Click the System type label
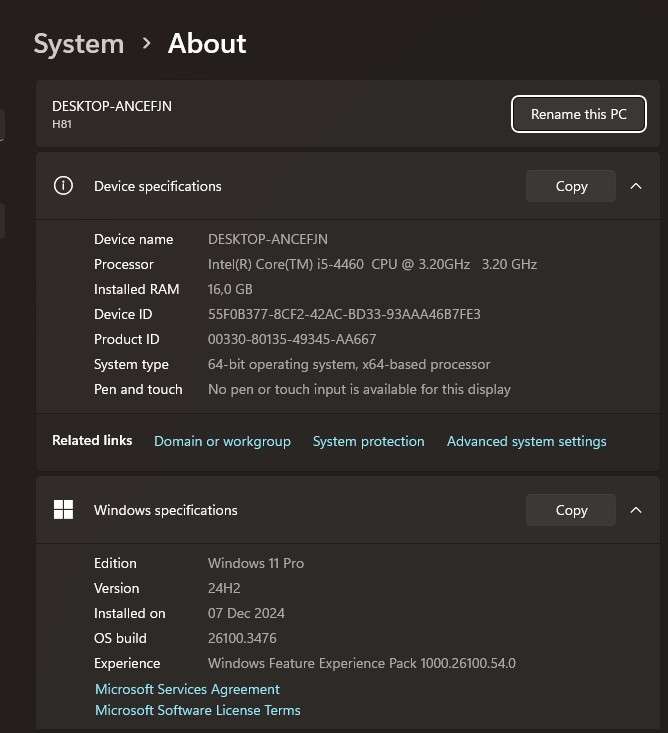This screenshot has height=733, width=668. (131, 365)
